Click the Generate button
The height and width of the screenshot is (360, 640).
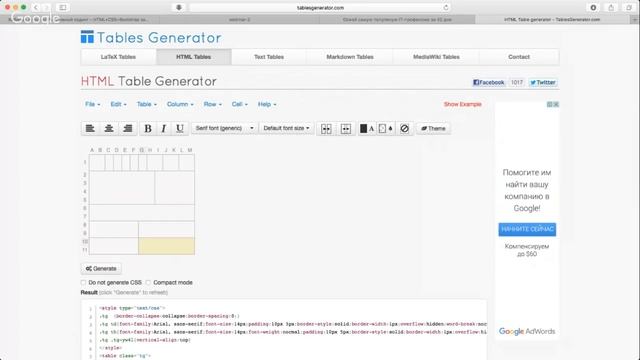pyautogui.click(x=101, y=269)
